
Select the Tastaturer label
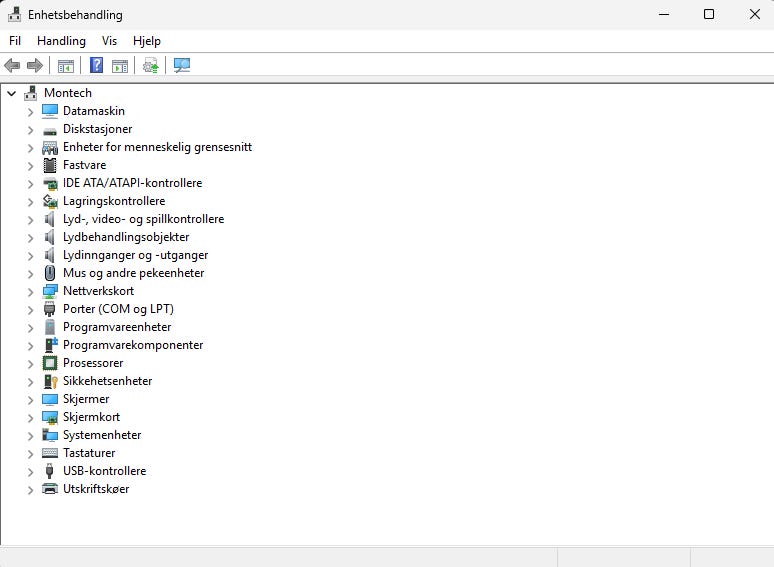tap(89, 453)
